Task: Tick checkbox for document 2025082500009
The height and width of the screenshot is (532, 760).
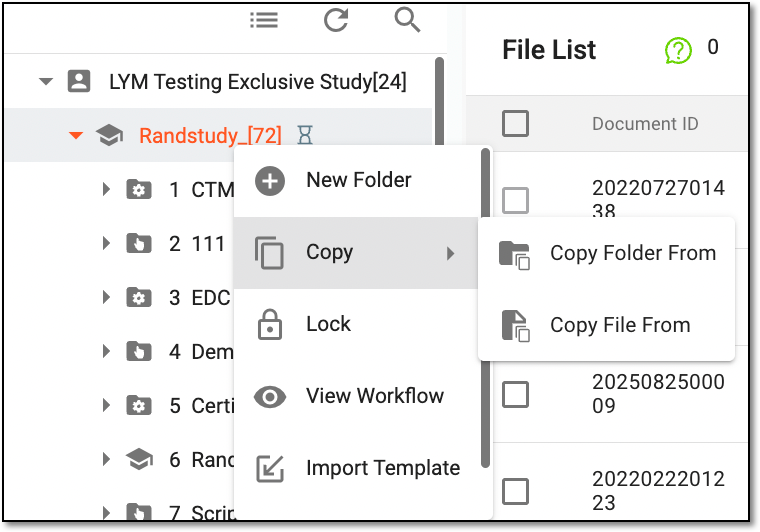Action: tap(515, 394)
